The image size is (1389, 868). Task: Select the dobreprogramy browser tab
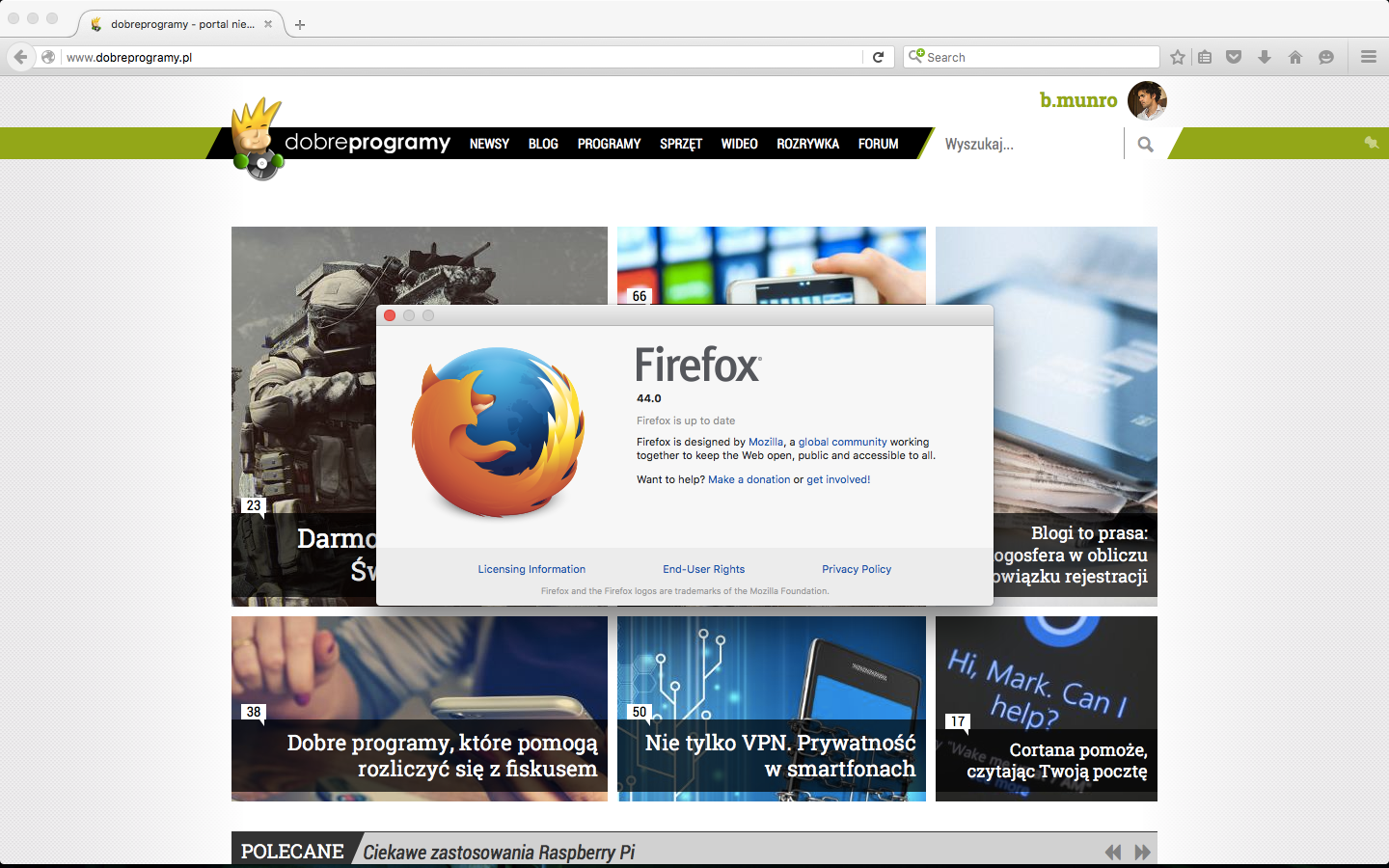pos(181,24)
